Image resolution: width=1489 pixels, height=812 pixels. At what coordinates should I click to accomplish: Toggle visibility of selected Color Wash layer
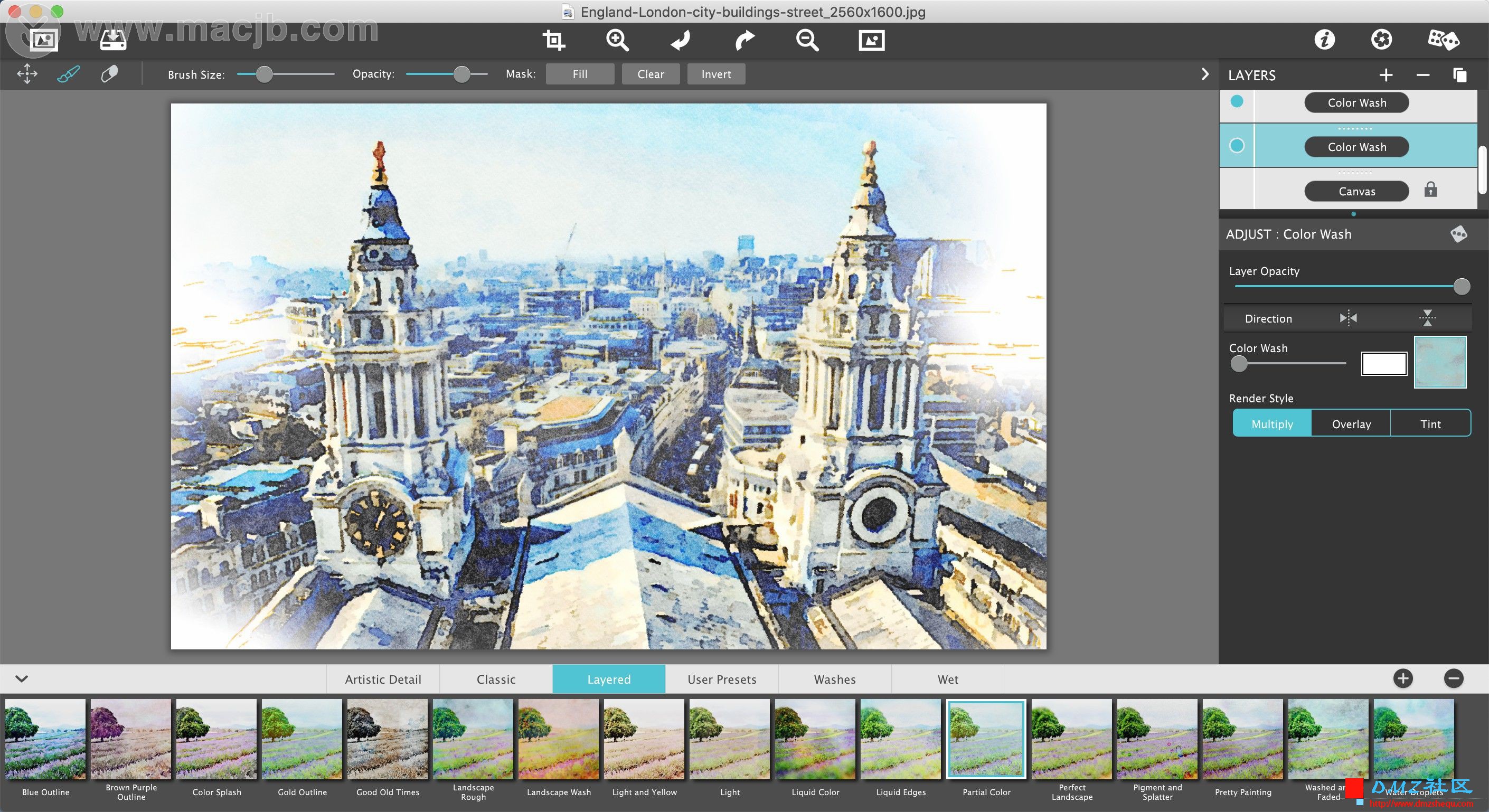[1237, 146]
